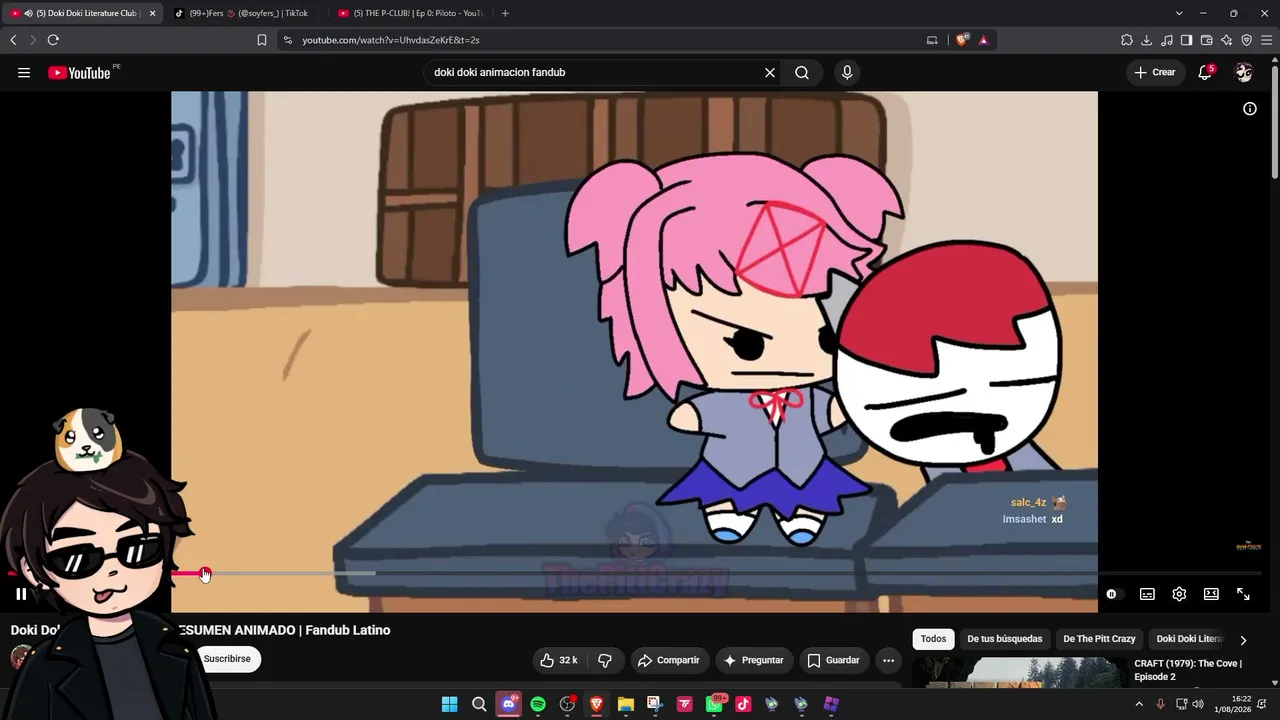Close the Doki Doki Literature Club tab

(153, 13)
